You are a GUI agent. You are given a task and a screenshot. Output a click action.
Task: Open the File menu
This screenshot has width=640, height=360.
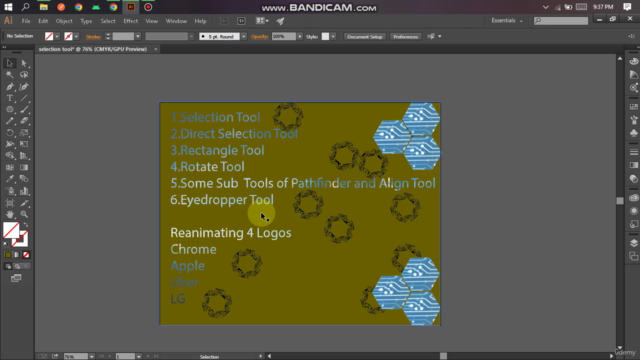tap(26, 21)
